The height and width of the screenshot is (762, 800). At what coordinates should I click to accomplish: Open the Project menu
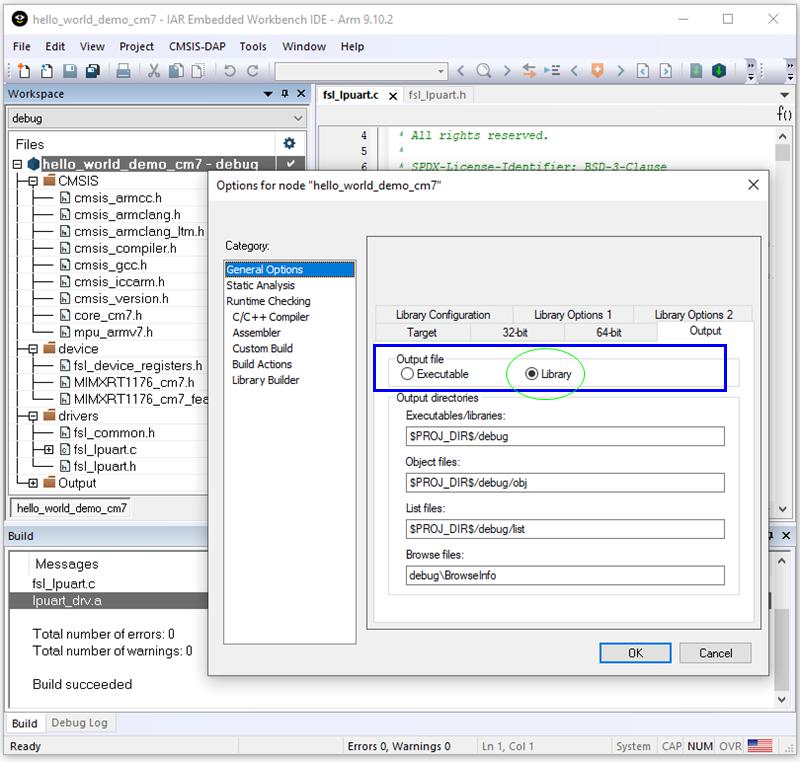136,46
